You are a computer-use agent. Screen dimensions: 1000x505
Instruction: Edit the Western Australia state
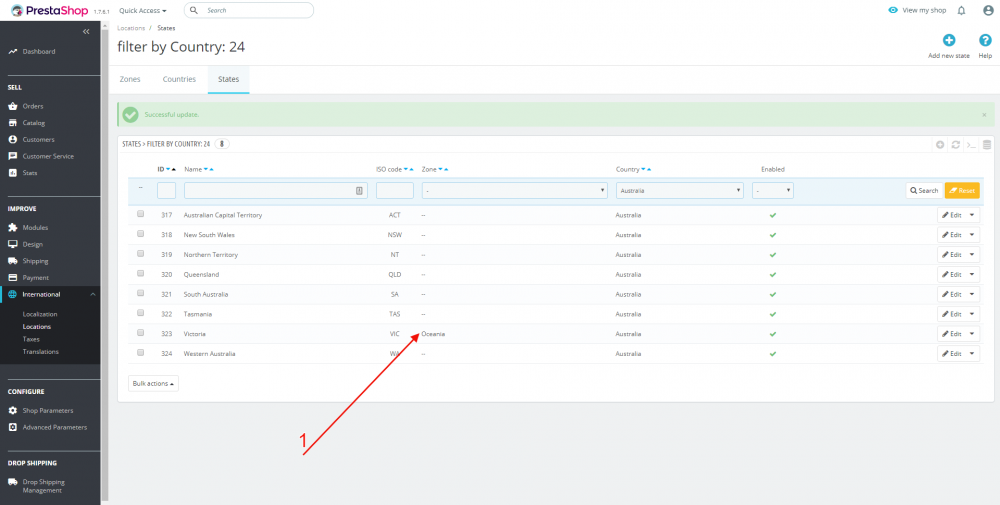coord(952,353)
